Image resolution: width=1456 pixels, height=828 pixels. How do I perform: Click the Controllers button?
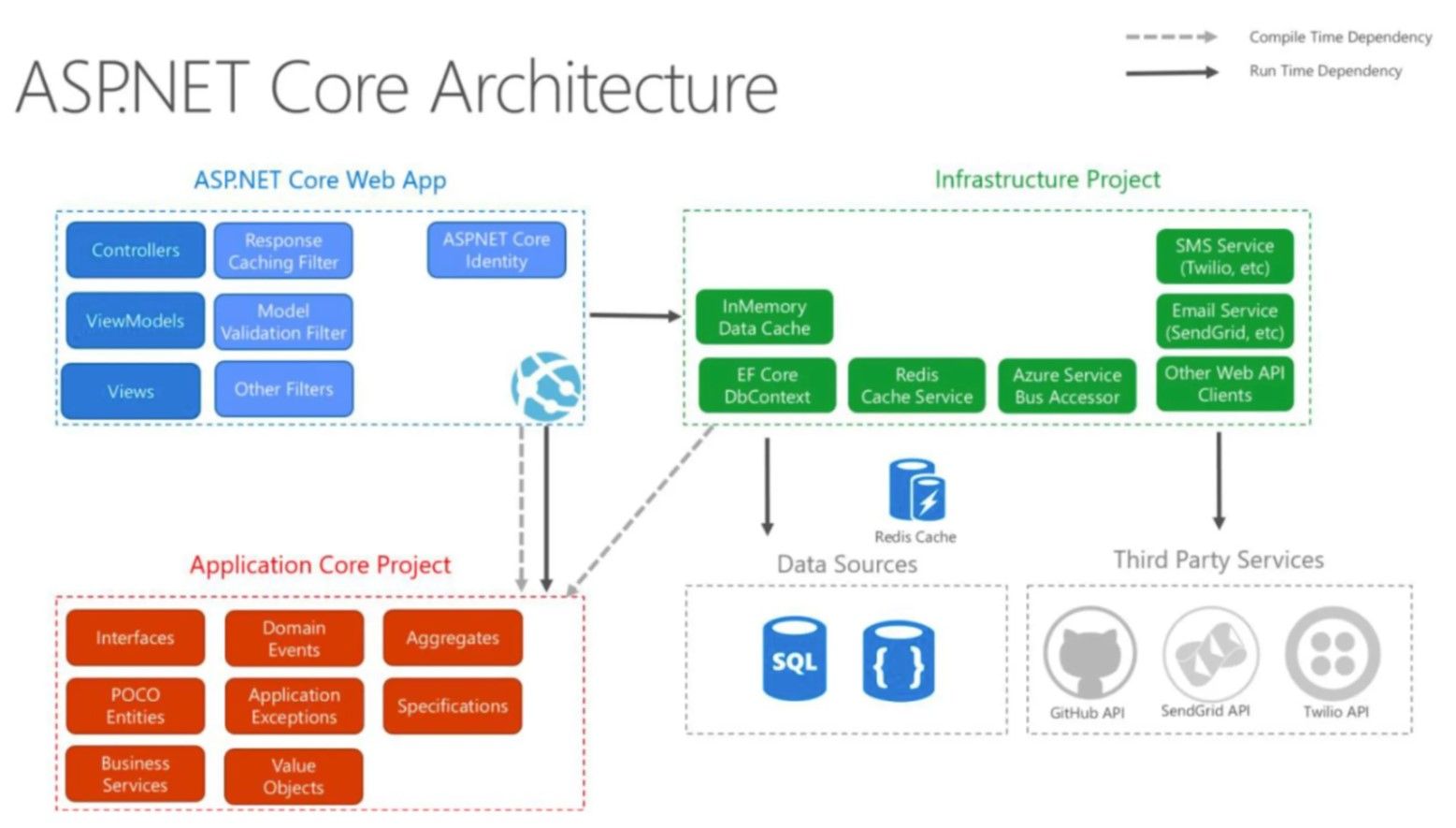click(x=135, y=251)
